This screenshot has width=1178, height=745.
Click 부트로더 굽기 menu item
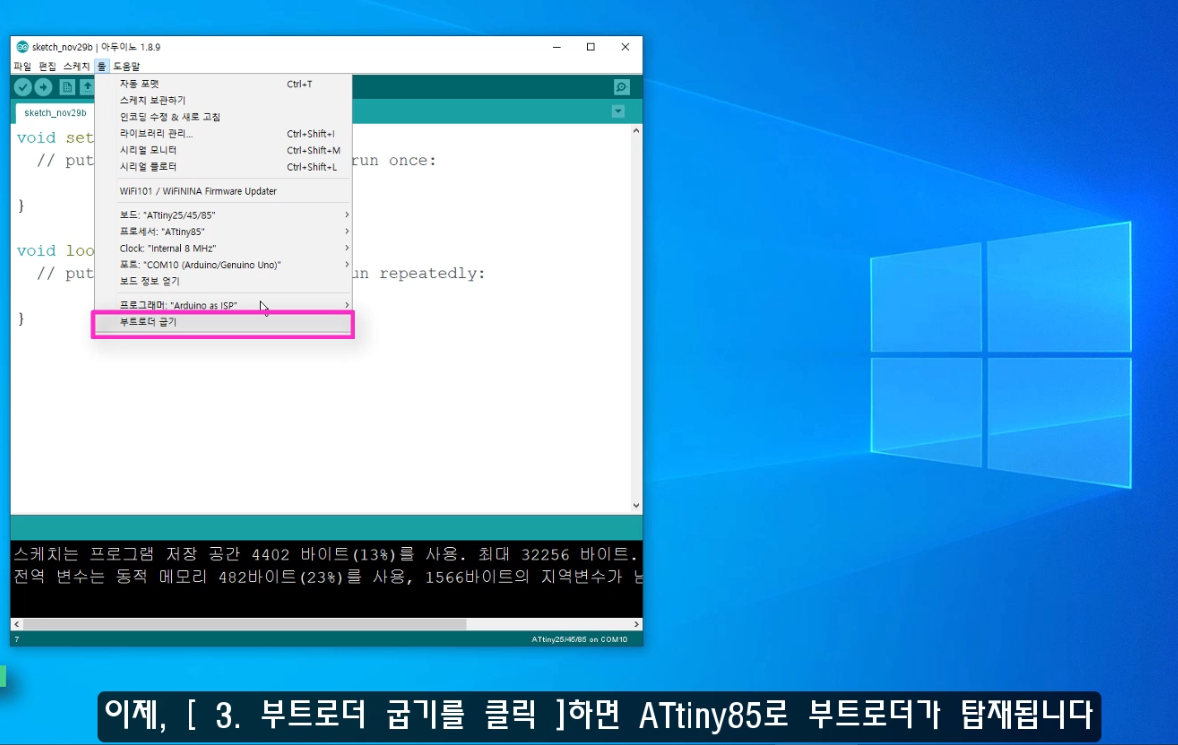(x=223, y=322)
